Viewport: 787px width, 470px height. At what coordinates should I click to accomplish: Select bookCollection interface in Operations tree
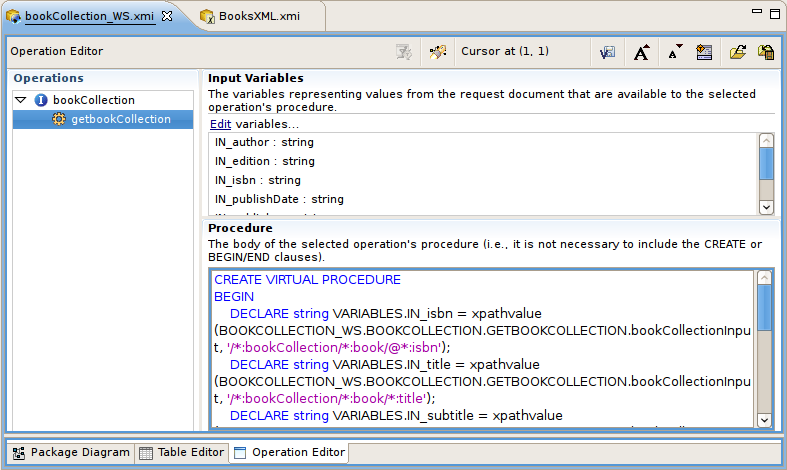pyautogui.click(x=93, y=100)
